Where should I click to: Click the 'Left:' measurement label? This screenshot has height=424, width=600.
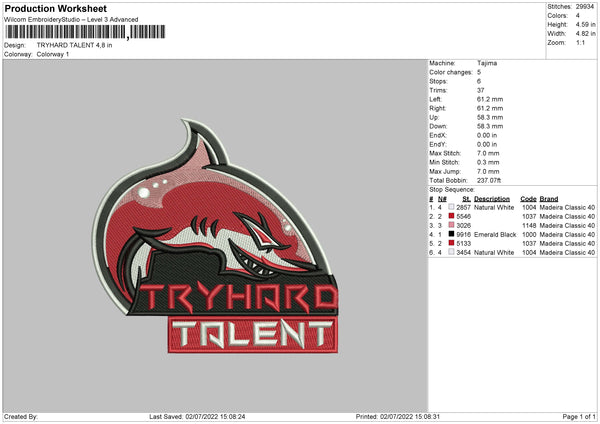coord(435,99)
